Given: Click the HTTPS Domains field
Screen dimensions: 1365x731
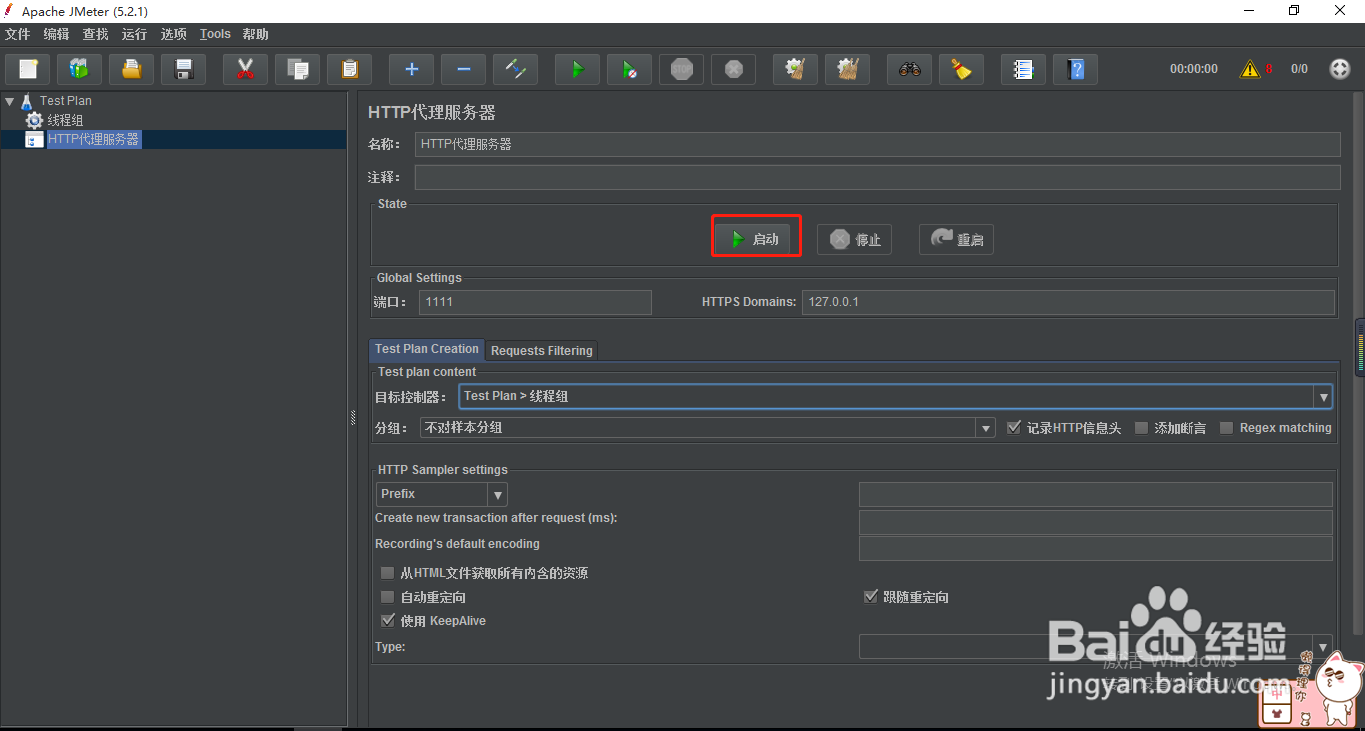Looking at the screenshot, I should pyautogui.click(x=1068, y=302).
